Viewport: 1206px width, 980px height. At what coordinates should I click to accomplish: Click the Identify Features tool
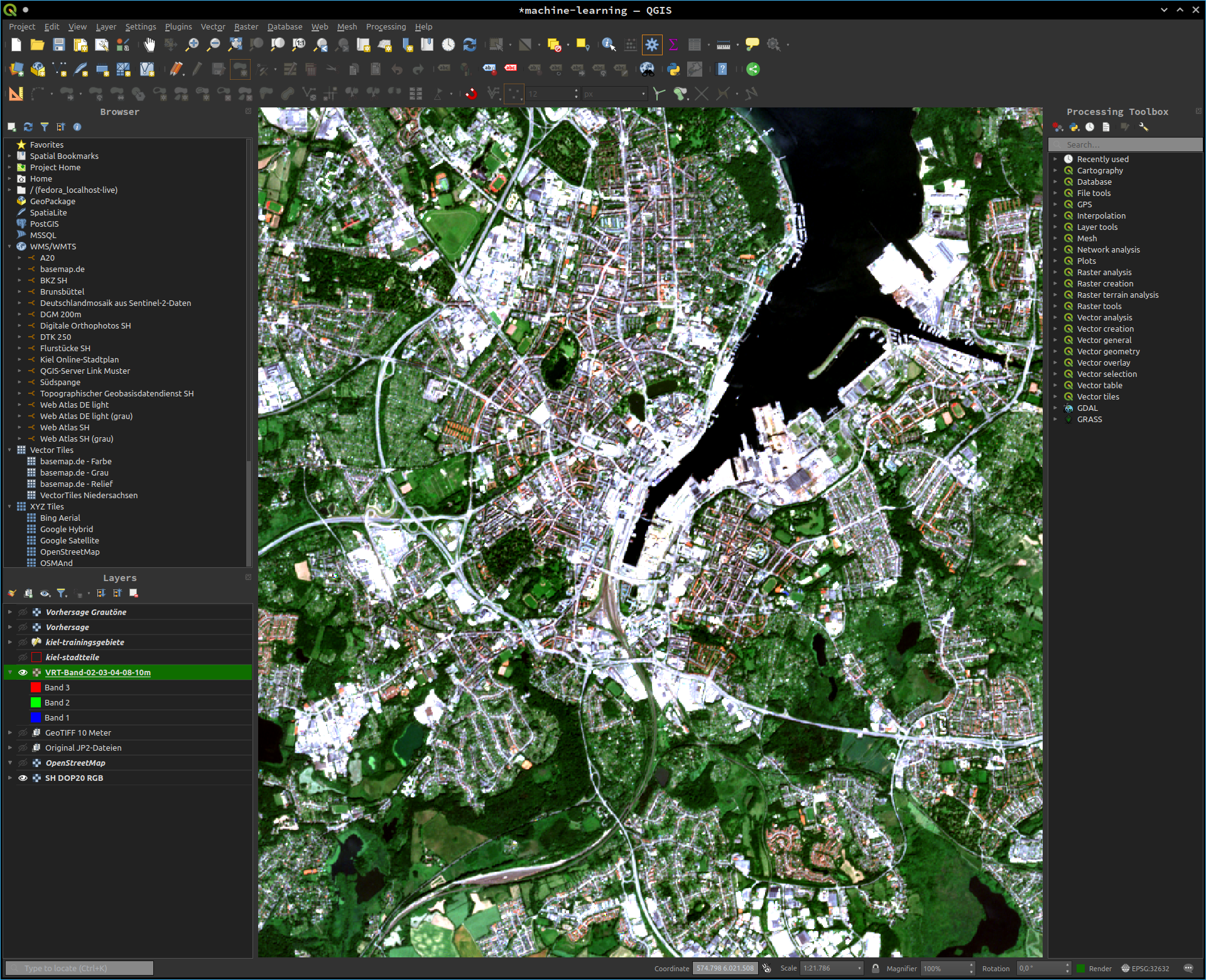point(608,45)
